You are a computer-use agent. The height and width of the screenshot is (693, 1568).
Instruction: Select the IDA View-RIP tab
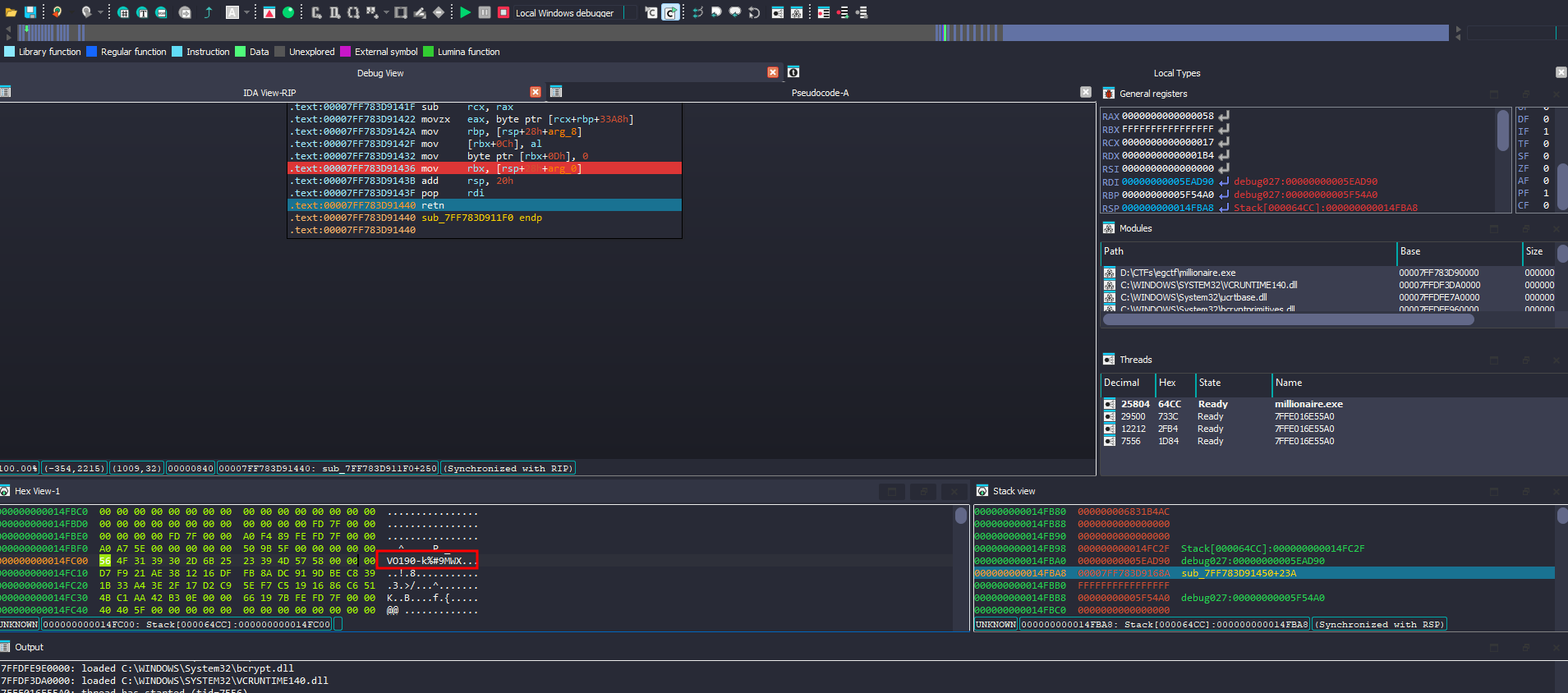[269, 93]
